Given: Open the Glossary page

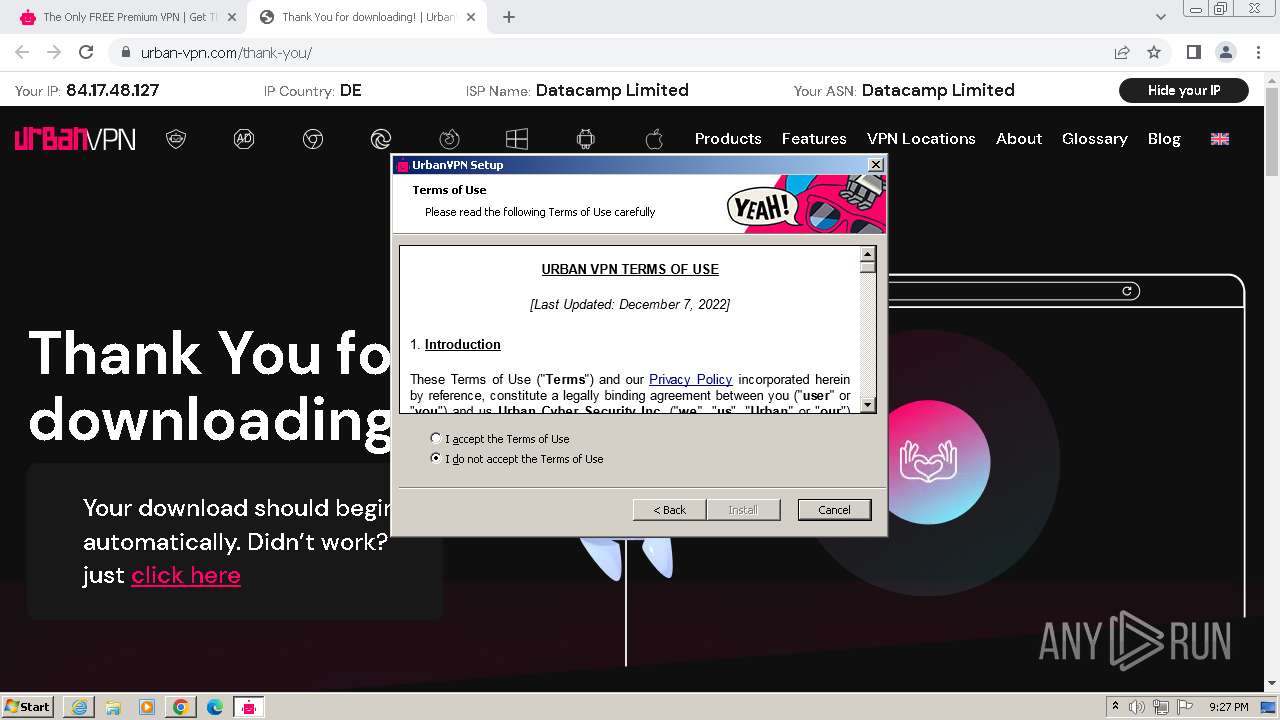Looking at the screenshot, I should 1095,139.
